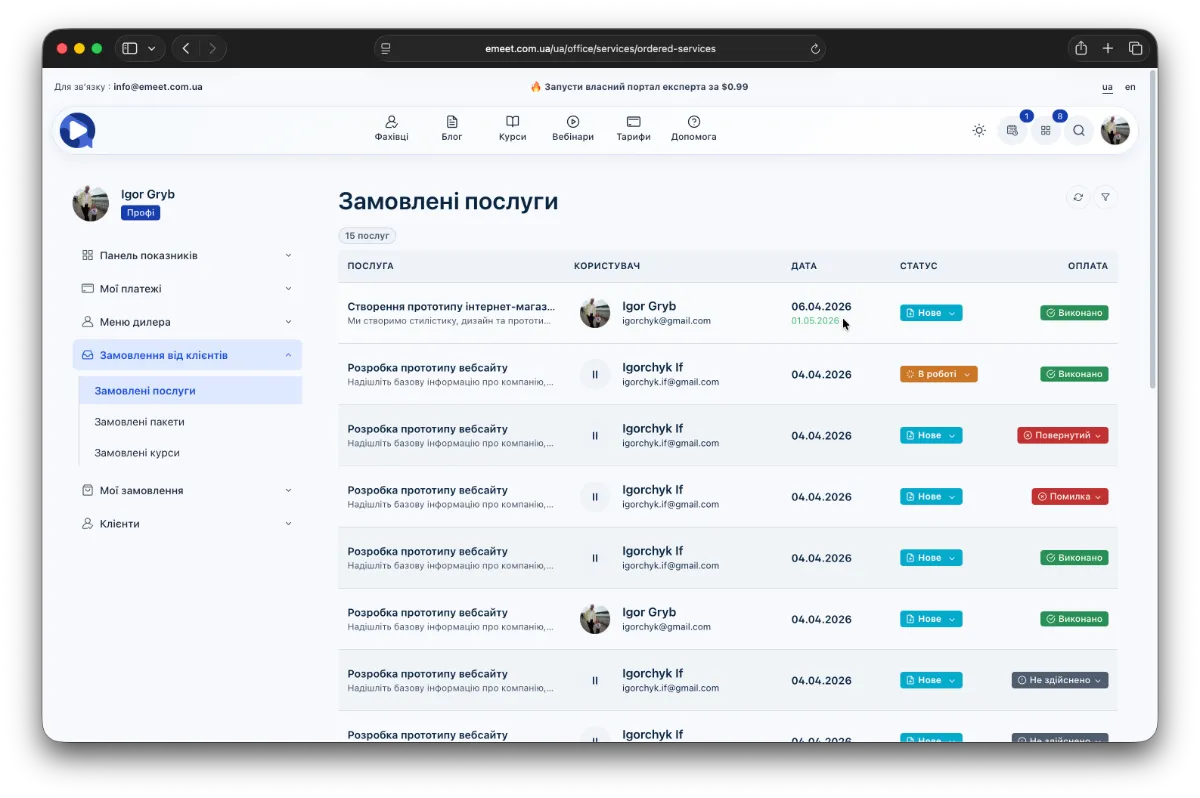Viewport: 1200px width, 798px height.
Task: Open the search icon in the header
Action: tap(1079, 130)
